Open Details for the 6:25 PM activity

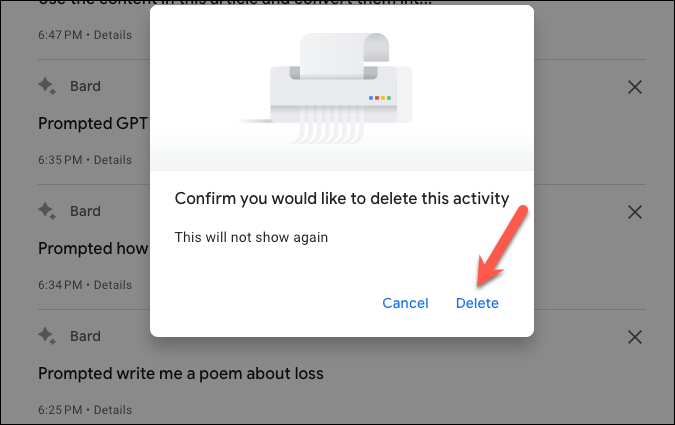click(x=113, y=409)
